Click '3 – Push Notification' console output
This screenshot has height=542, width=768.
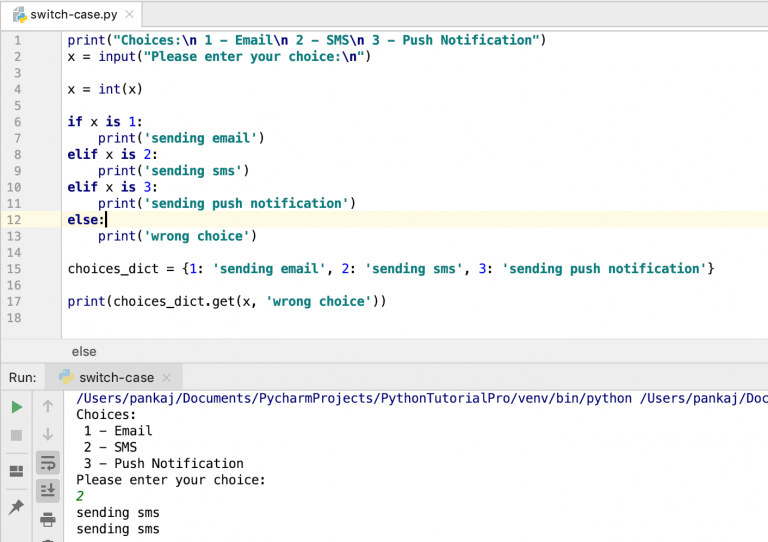pos(164,463)
